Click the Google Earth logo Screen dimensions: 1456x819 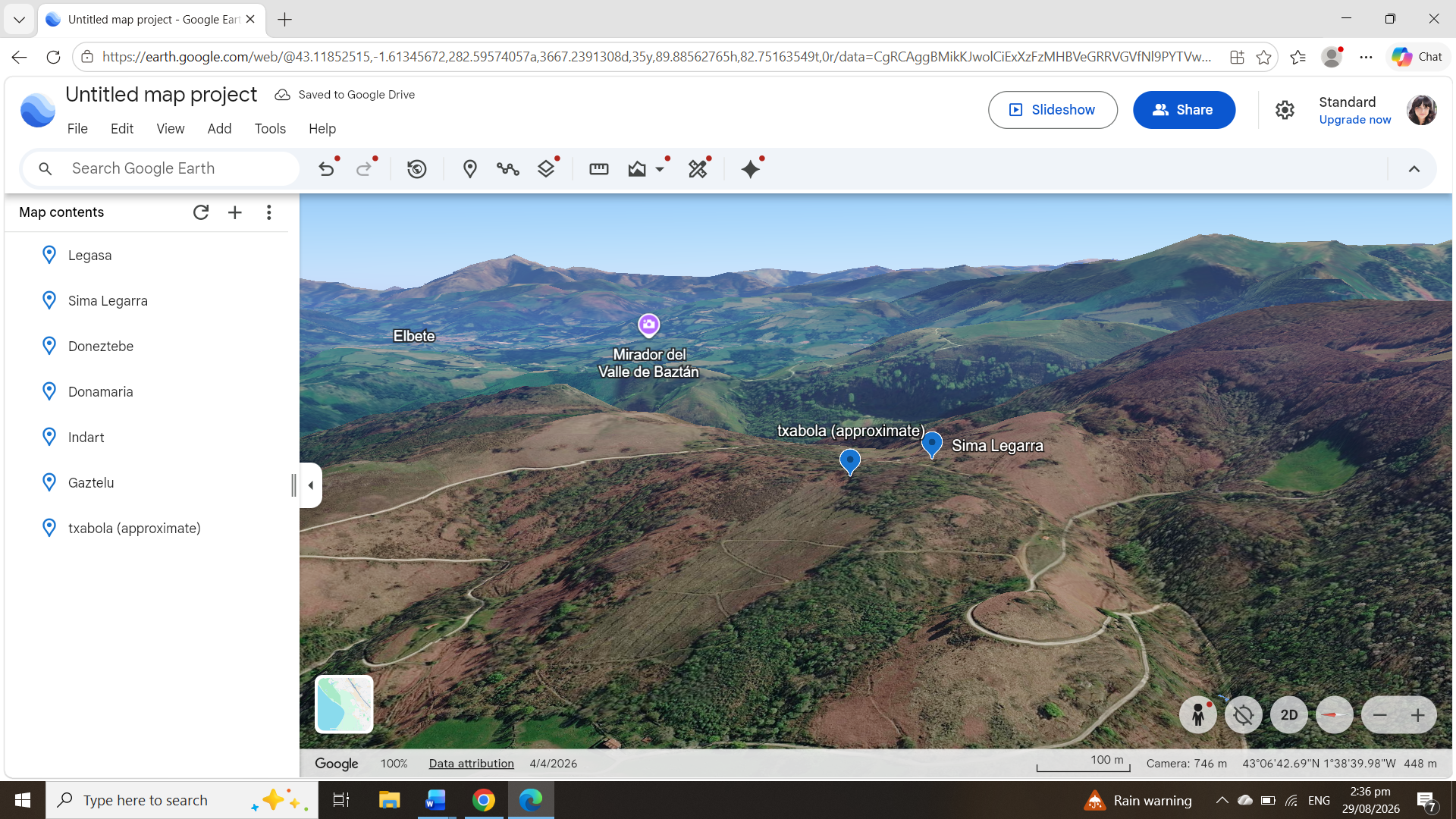pos(38,110)
